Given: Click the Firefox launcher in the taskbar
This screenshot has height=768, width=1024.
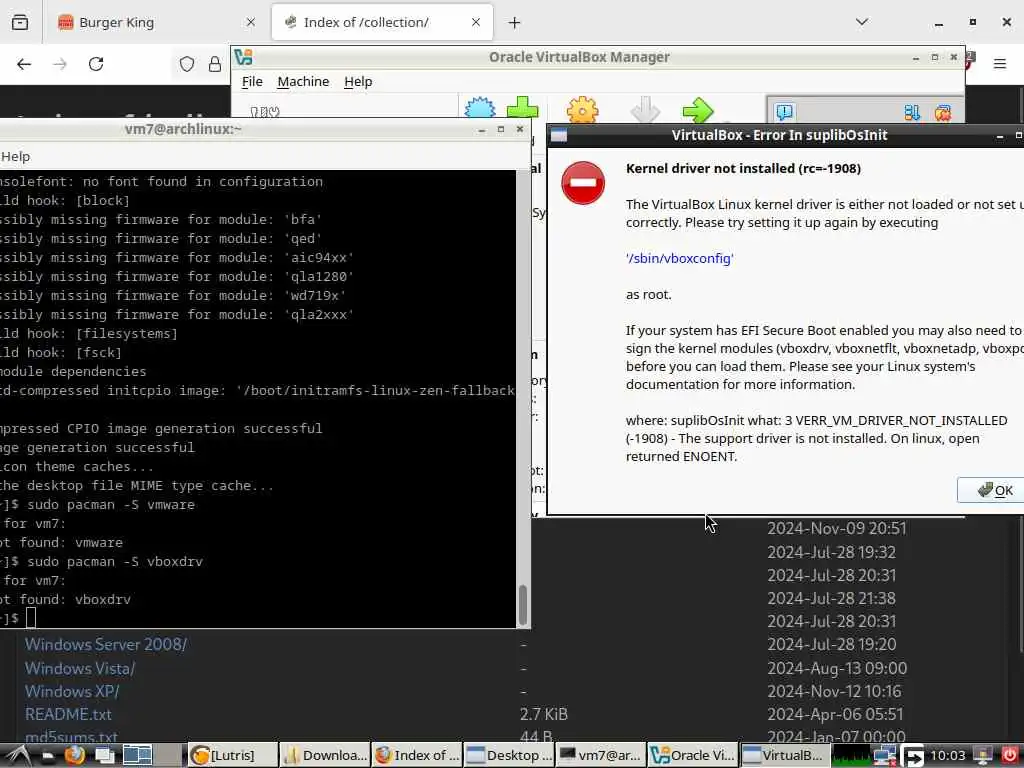Looking at the screenshot, I should tap(74, 755).
